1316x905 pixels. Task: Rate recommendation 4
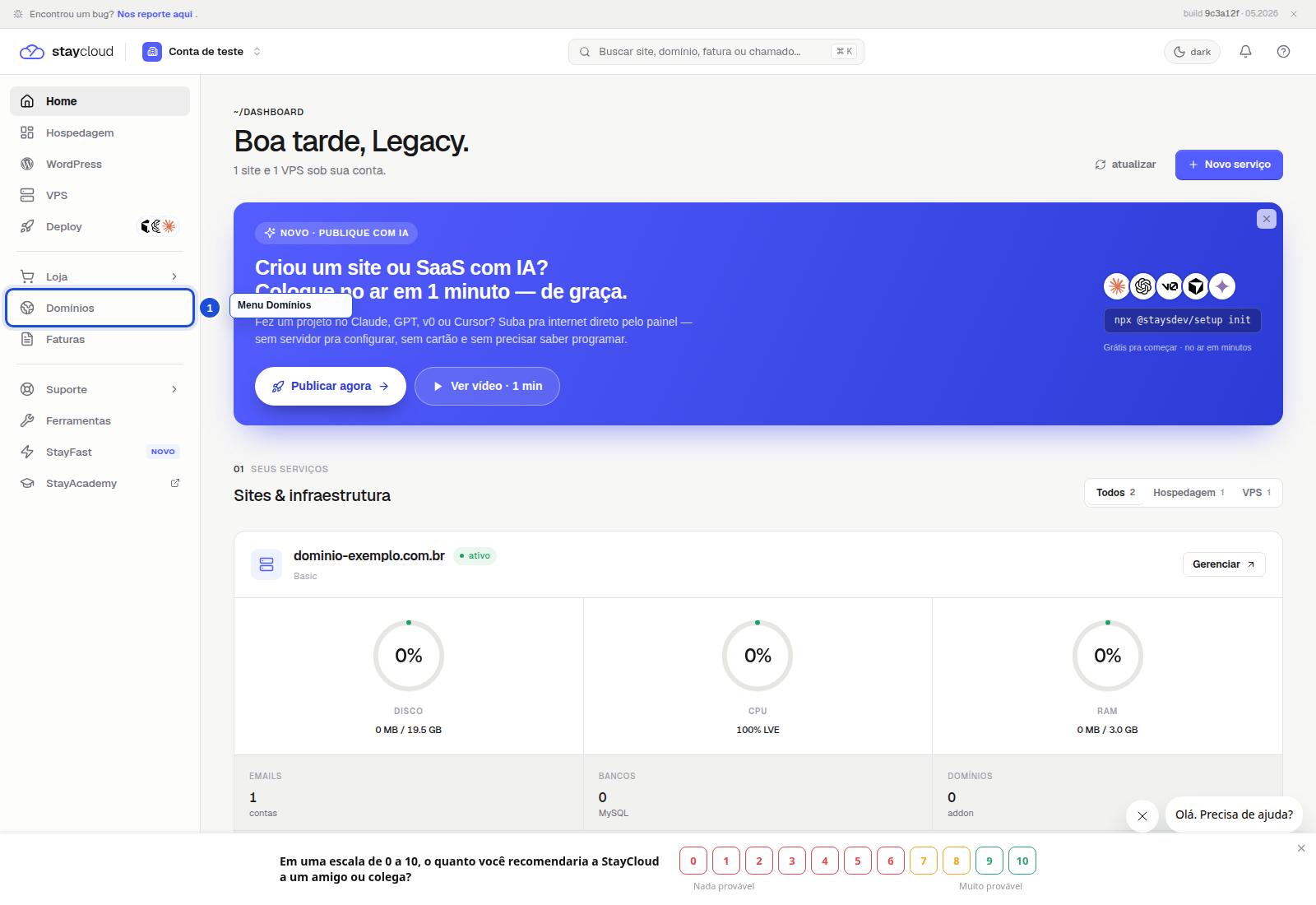(x=825, y=861)
